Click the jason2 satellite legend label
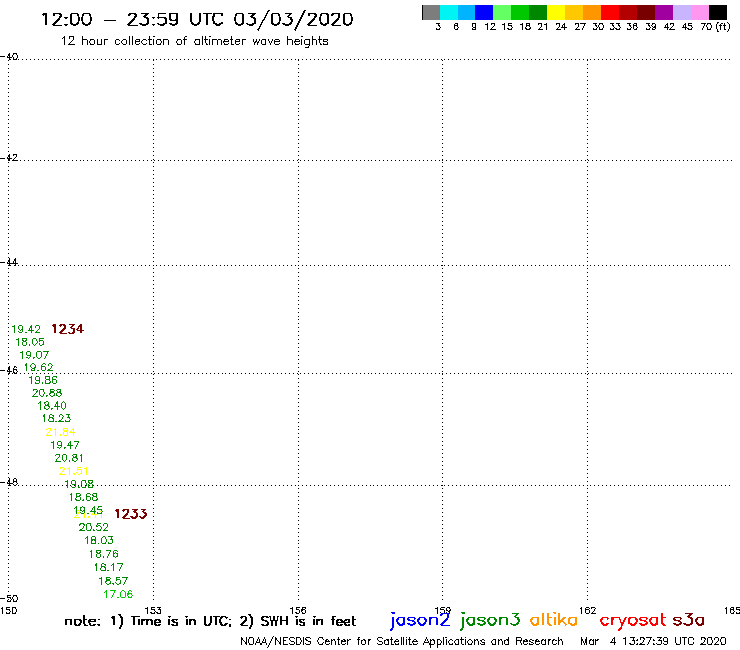This screenshot has width=740, height=650. pos(420,620)
